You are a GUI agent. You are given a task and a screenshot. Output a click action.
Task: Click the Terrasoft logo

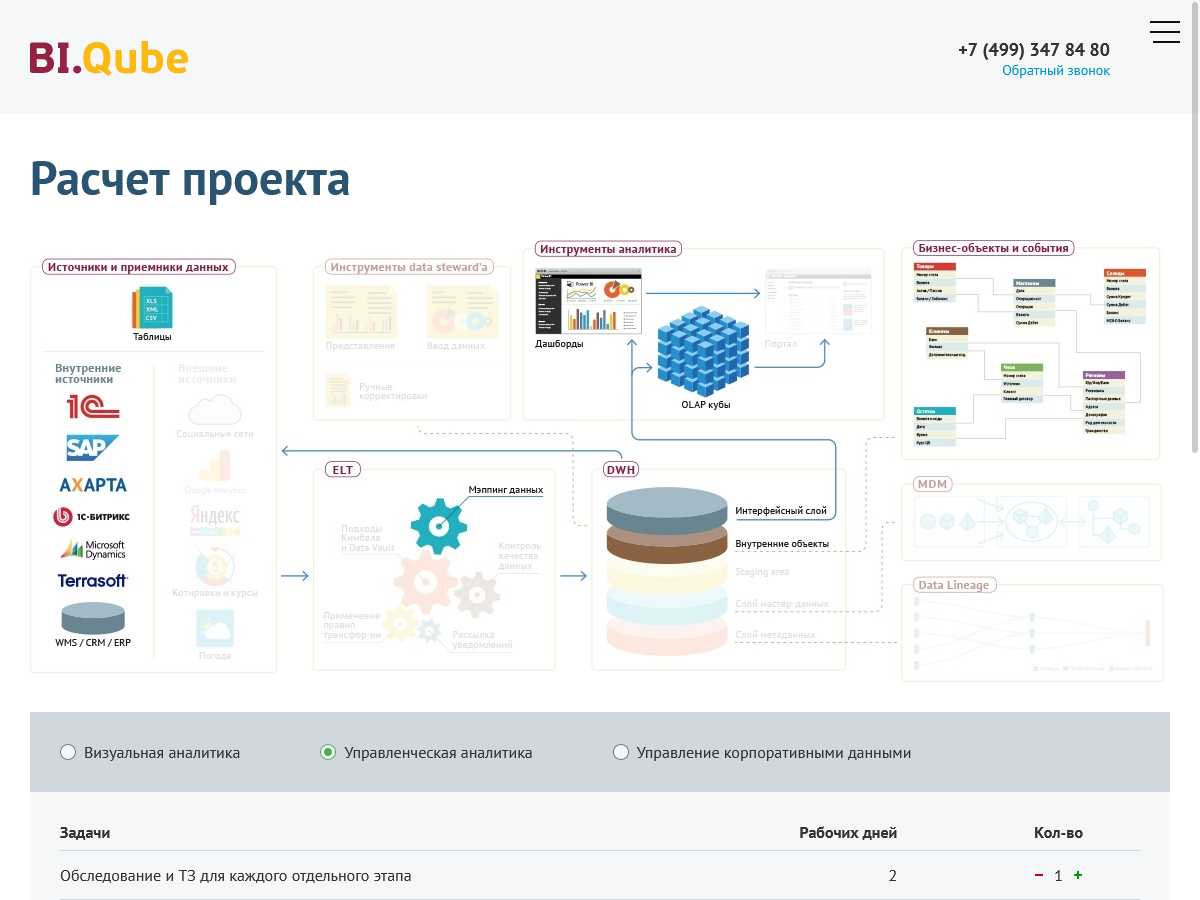click(92, 580)
